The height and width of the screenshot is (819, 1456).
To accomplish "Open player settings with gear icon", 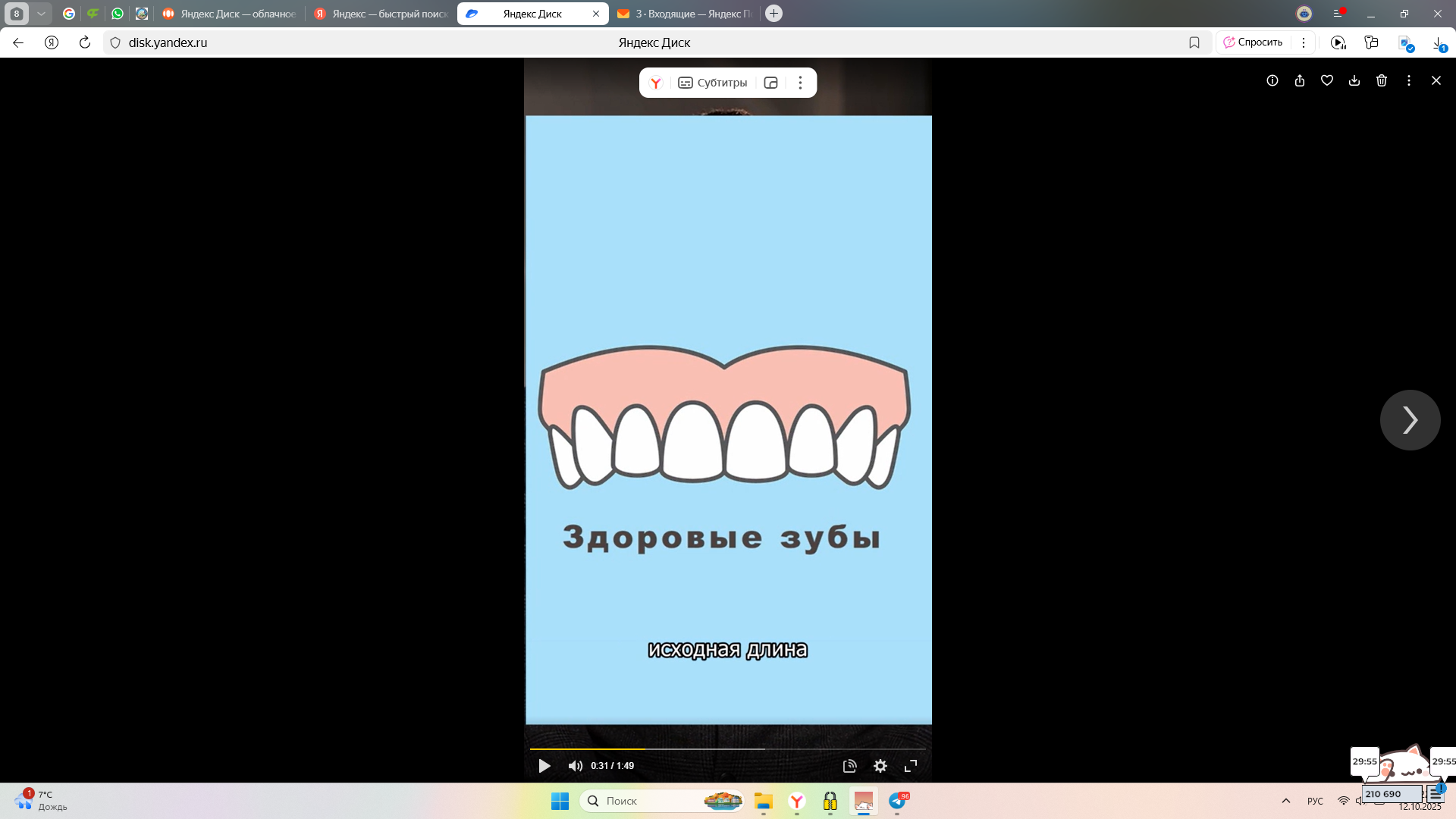I will [880, 766].
